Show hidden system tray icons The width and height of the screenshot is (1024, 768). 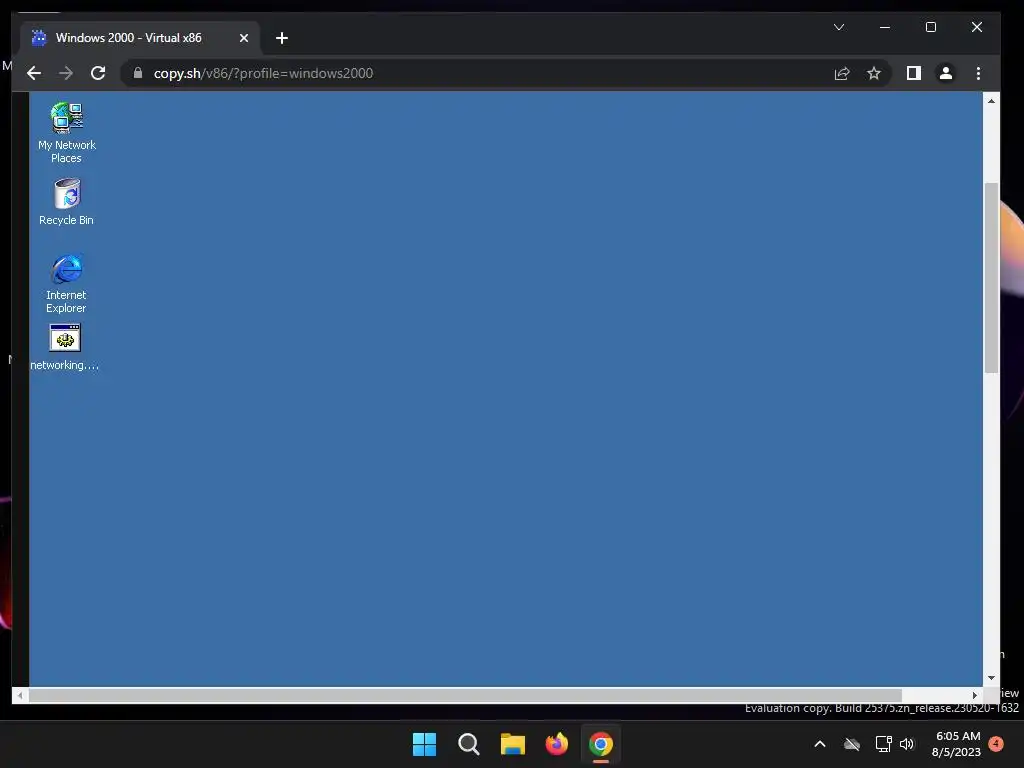point(820,744)
